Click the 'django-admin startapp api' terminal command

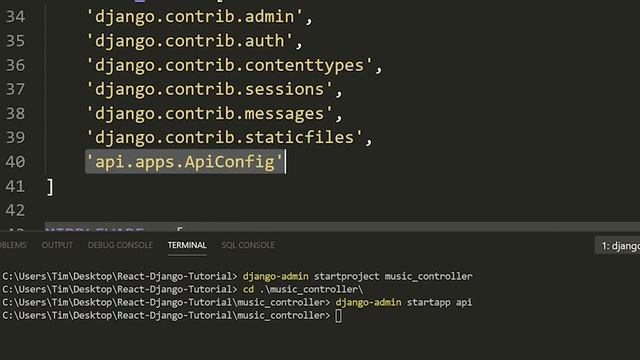[404, 302]
